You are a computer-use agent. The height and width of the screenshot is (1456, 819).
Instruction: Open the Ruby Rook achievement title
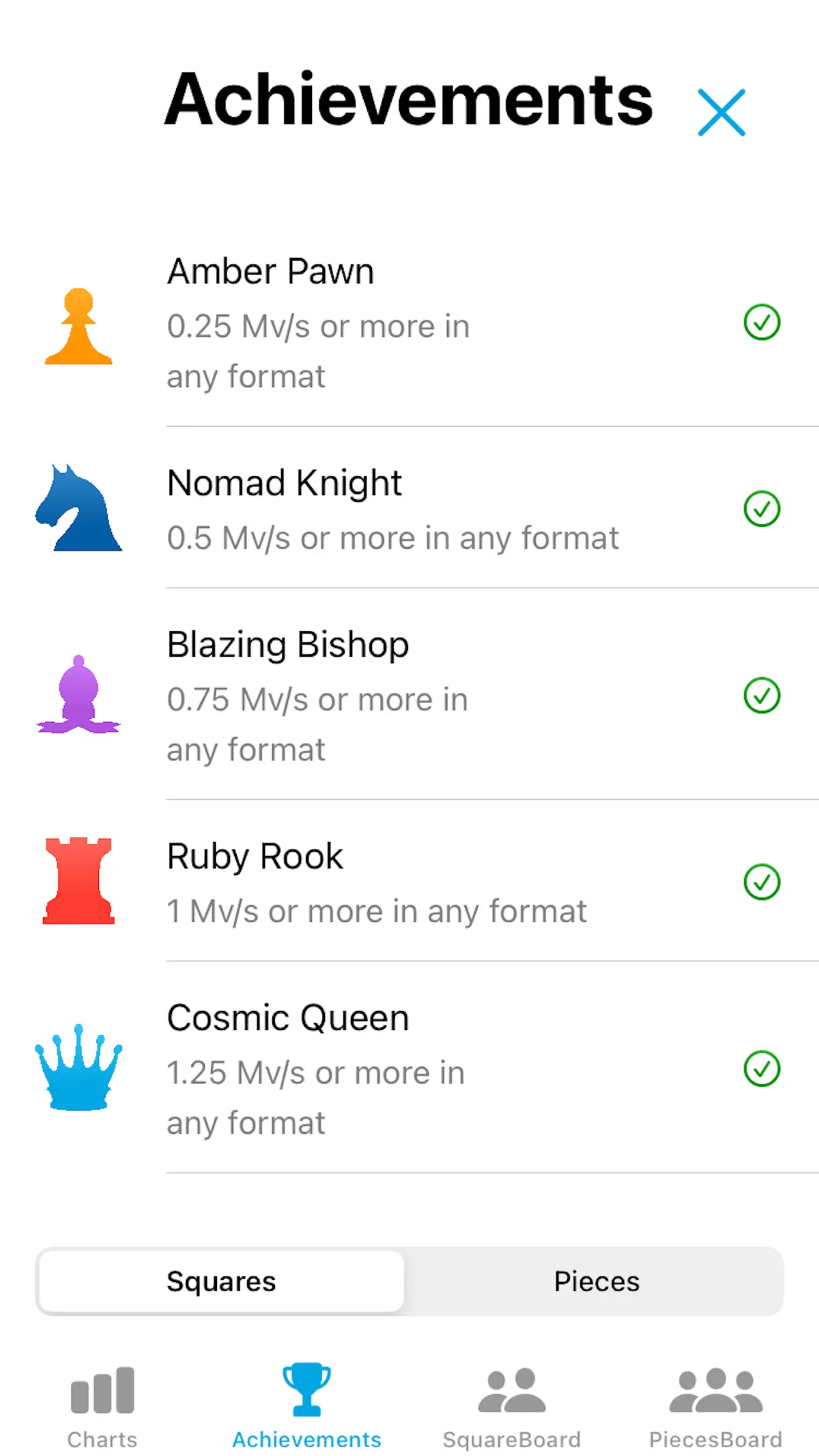[255, 856]
